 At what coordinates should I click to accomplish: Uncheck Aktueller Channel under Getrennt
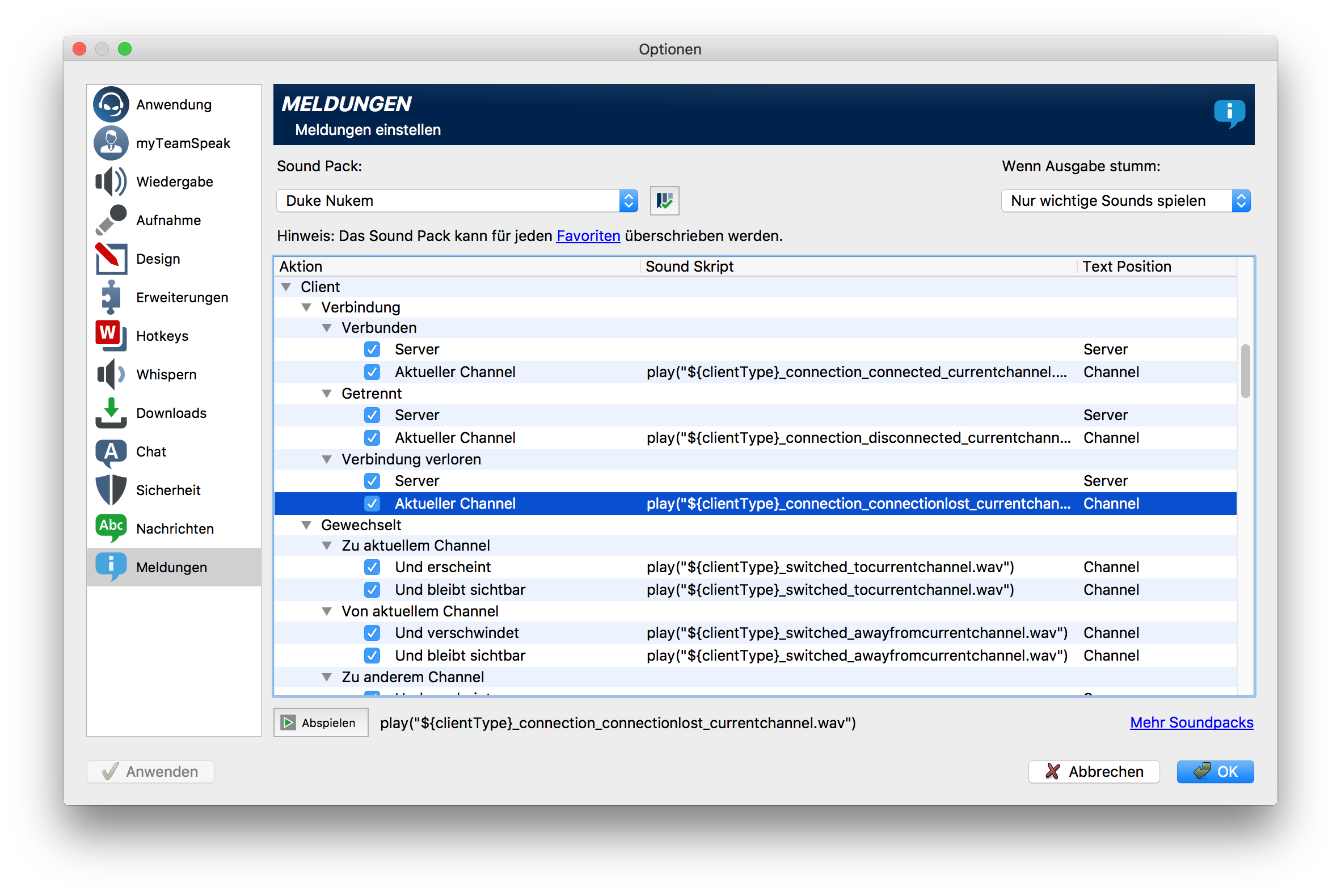point(372,438)
